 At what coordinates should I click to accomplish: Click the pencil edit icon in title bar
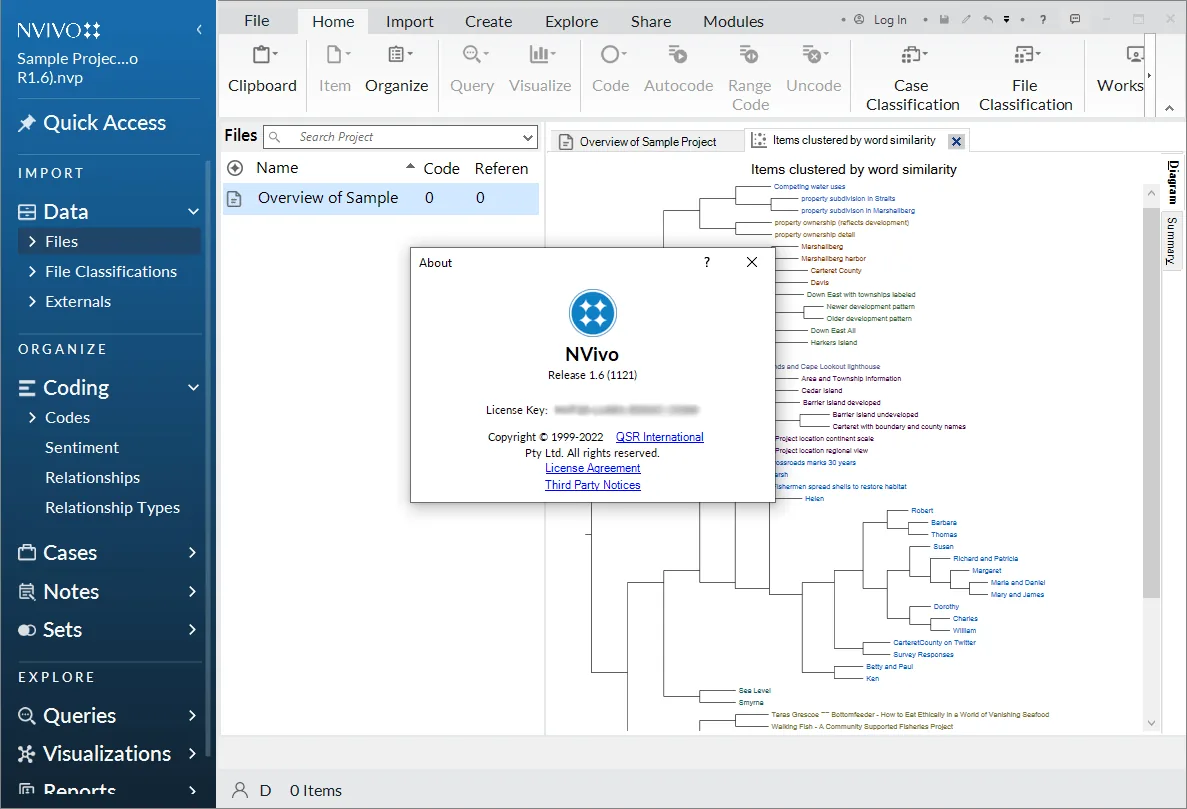(x=966, y=20)
